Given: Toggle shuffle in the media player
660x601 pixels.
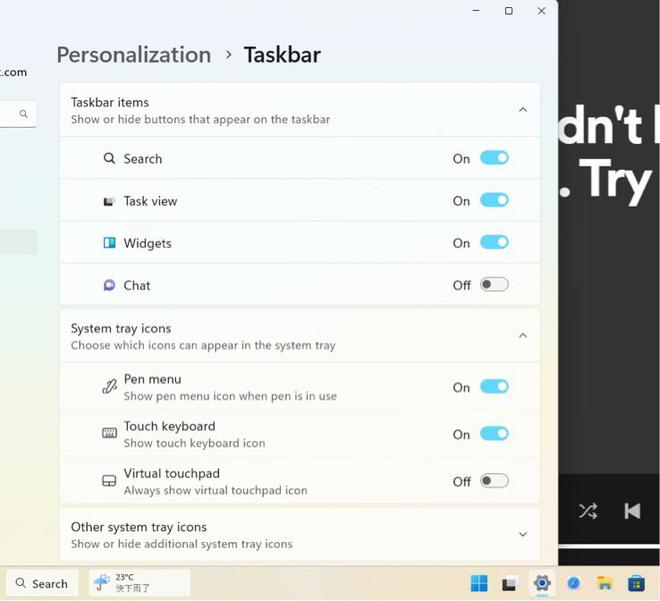Looking at the screenshot, I should point(588,511).
